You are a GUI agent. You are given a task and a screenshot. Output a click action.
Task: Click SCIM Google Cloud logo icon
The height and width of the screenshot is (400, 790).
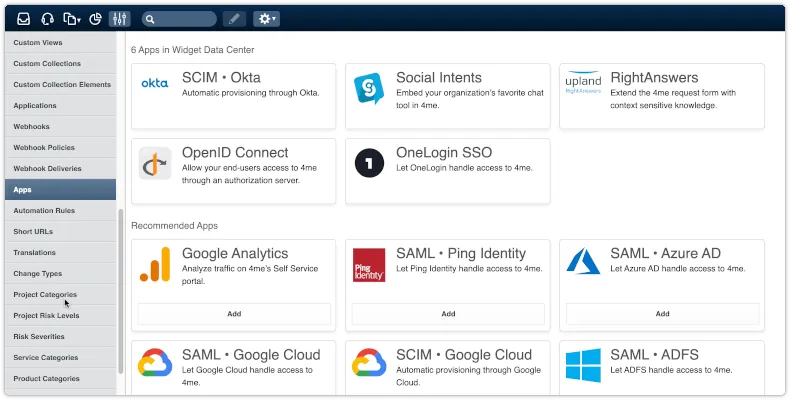pyautogui.click(x=369, y=362)
